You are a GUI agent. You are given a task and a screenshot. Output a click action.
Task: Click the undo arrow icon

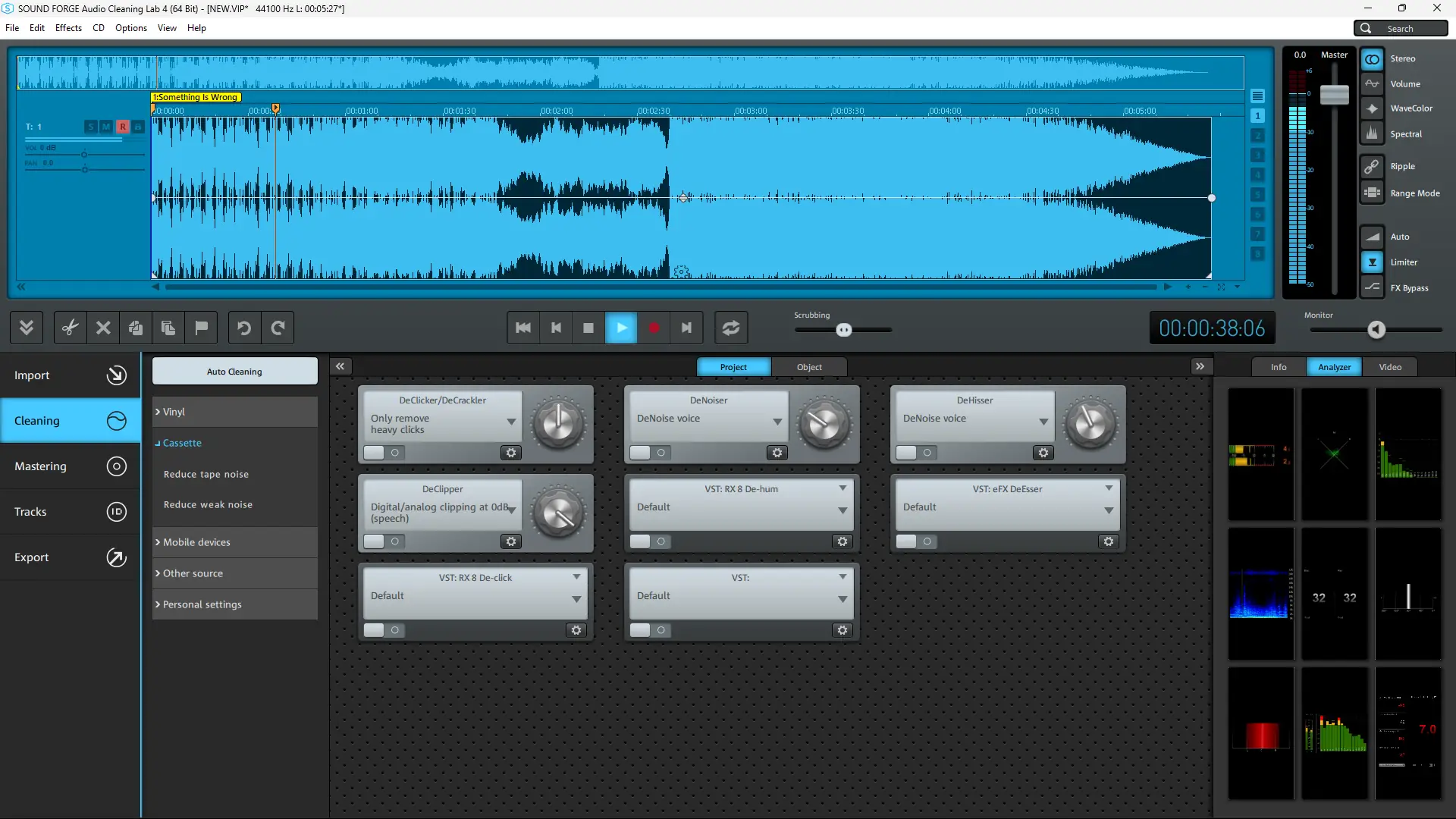coord(243,328)
